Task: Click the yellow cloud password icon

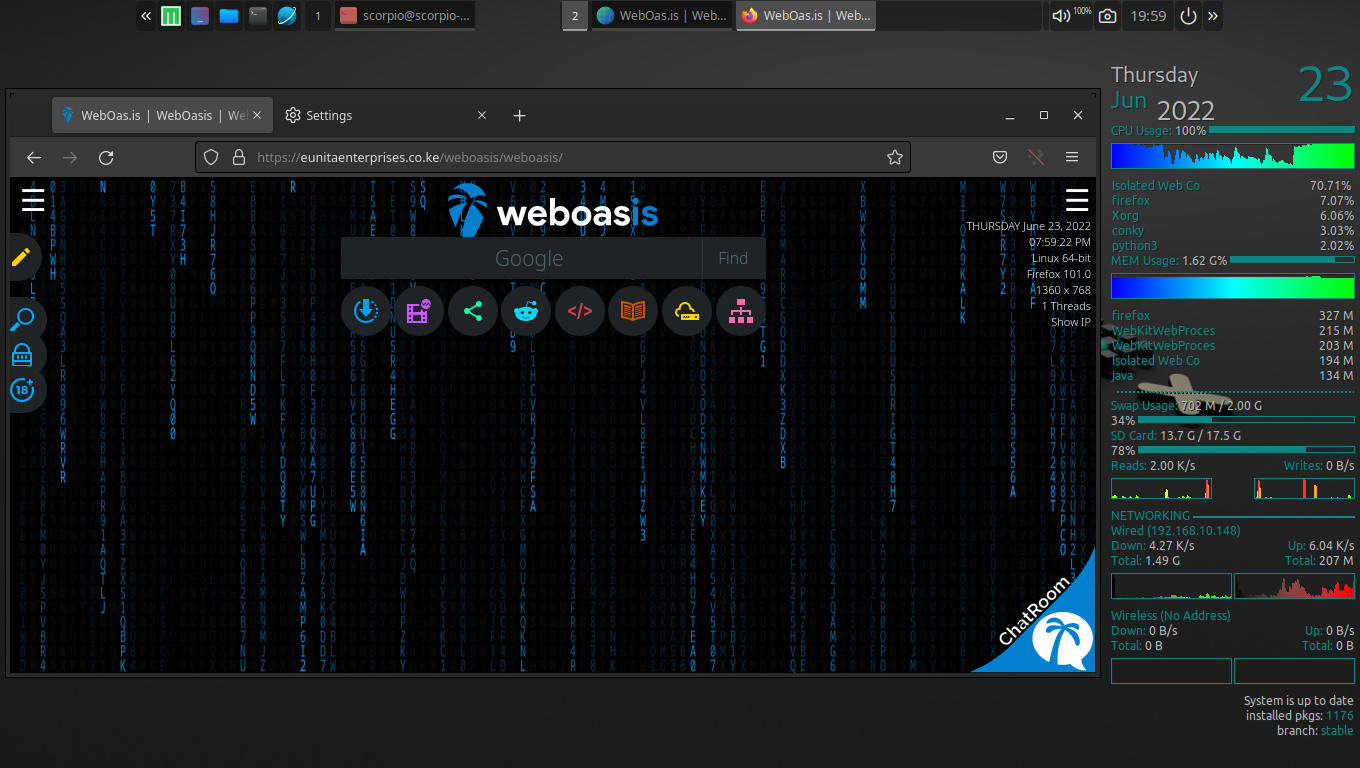Action: coord(687,311)
